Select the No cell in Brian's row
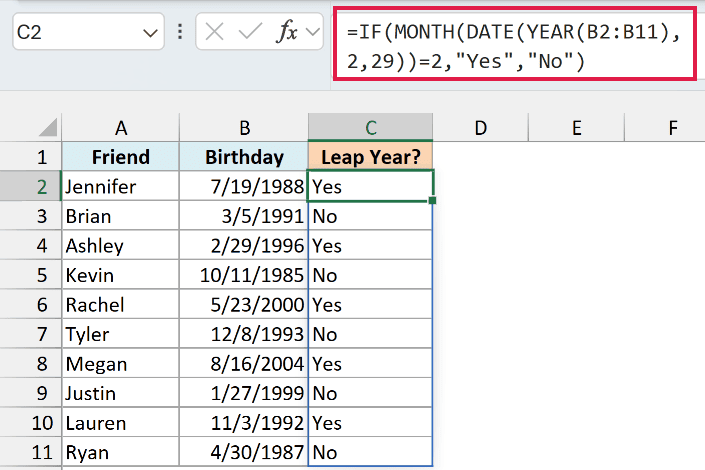The image size is (705, 470). 370,216
